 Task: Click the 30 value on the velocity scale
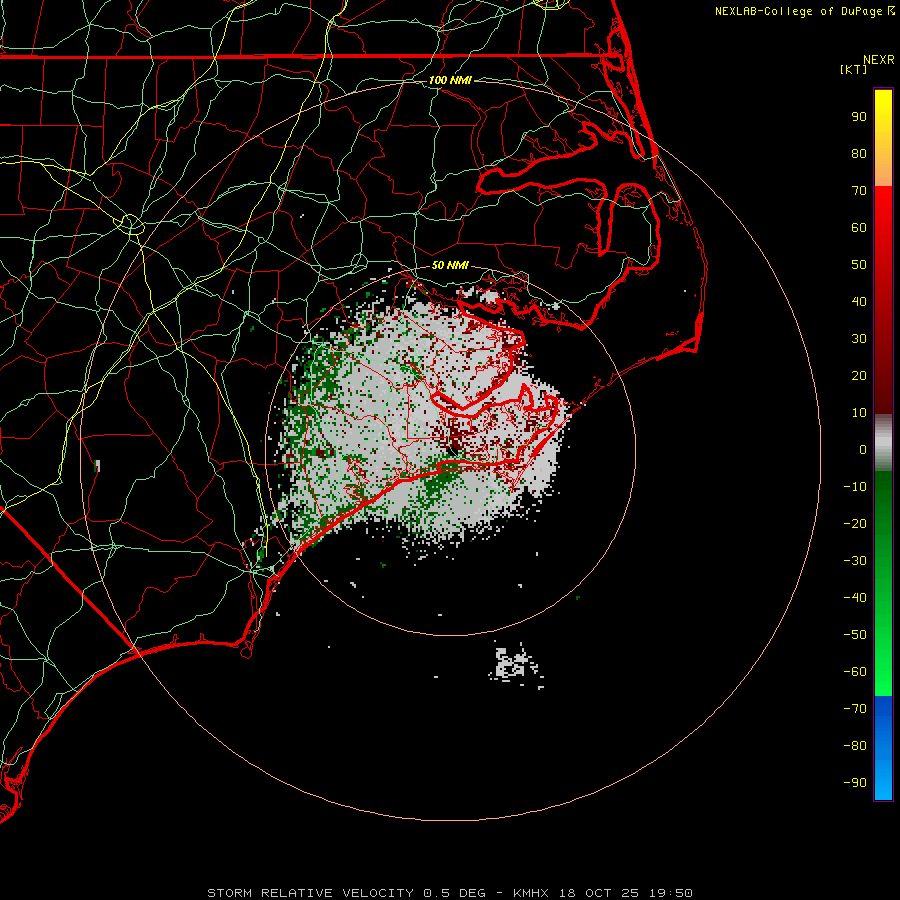click(x=859, y=339)
